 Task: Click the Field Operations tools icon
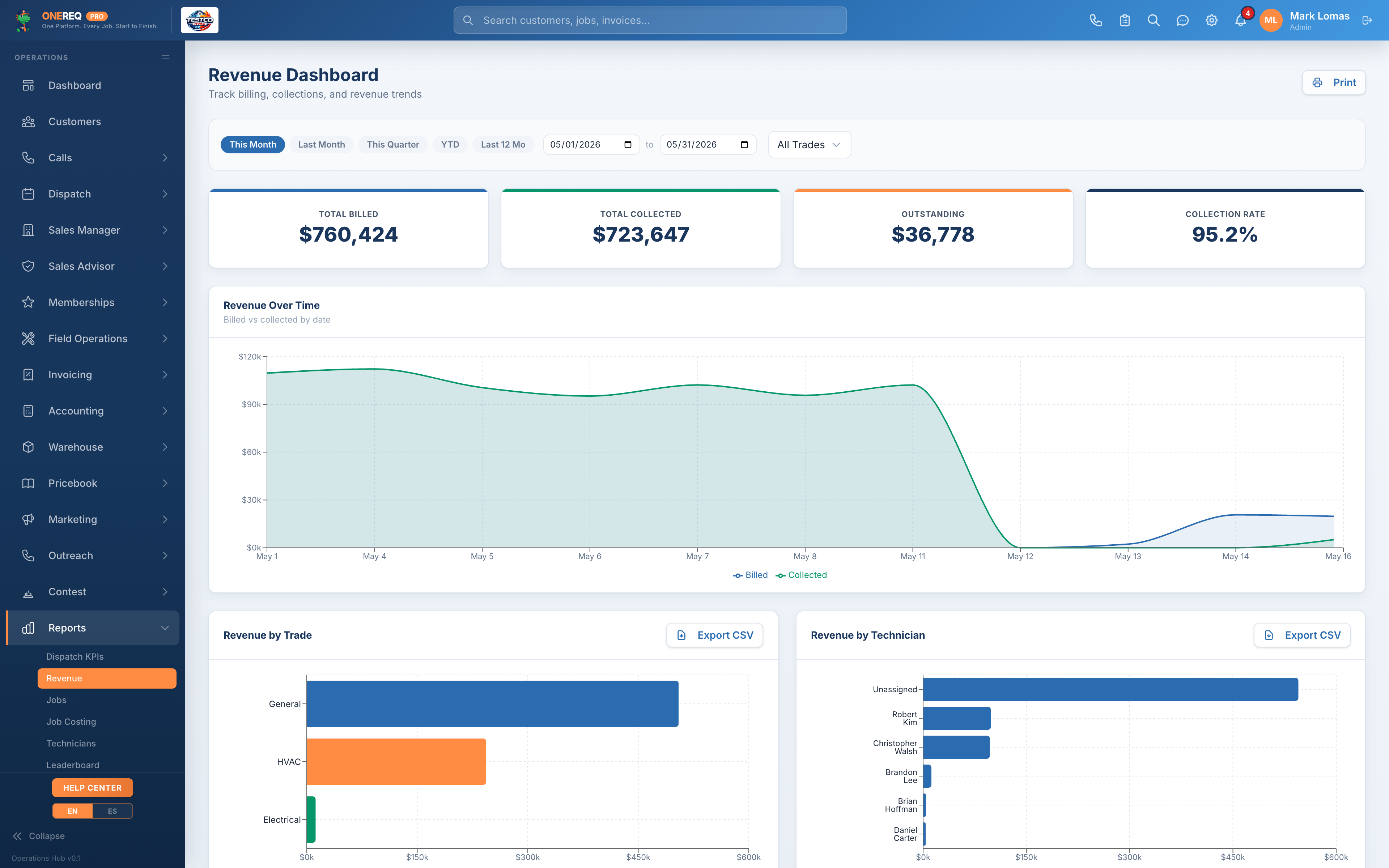pyautogui.click(x=28, y=339)
